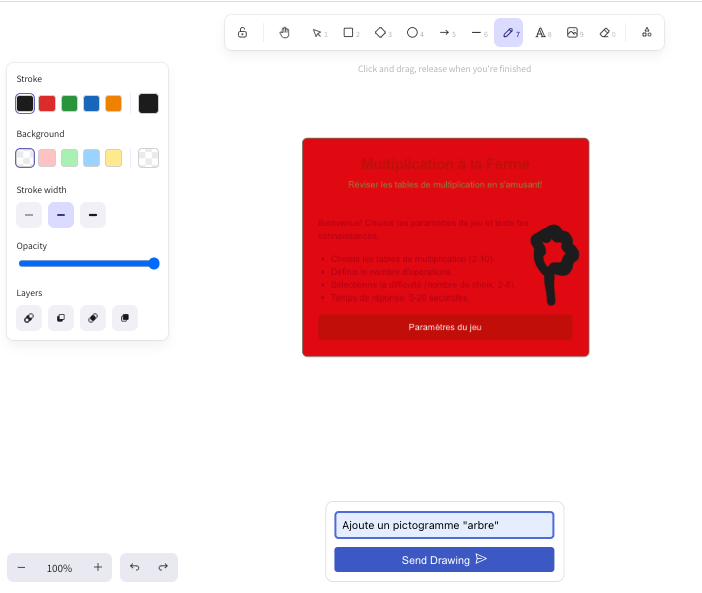
Task: Open the insert Image tool
Action: 573,33
